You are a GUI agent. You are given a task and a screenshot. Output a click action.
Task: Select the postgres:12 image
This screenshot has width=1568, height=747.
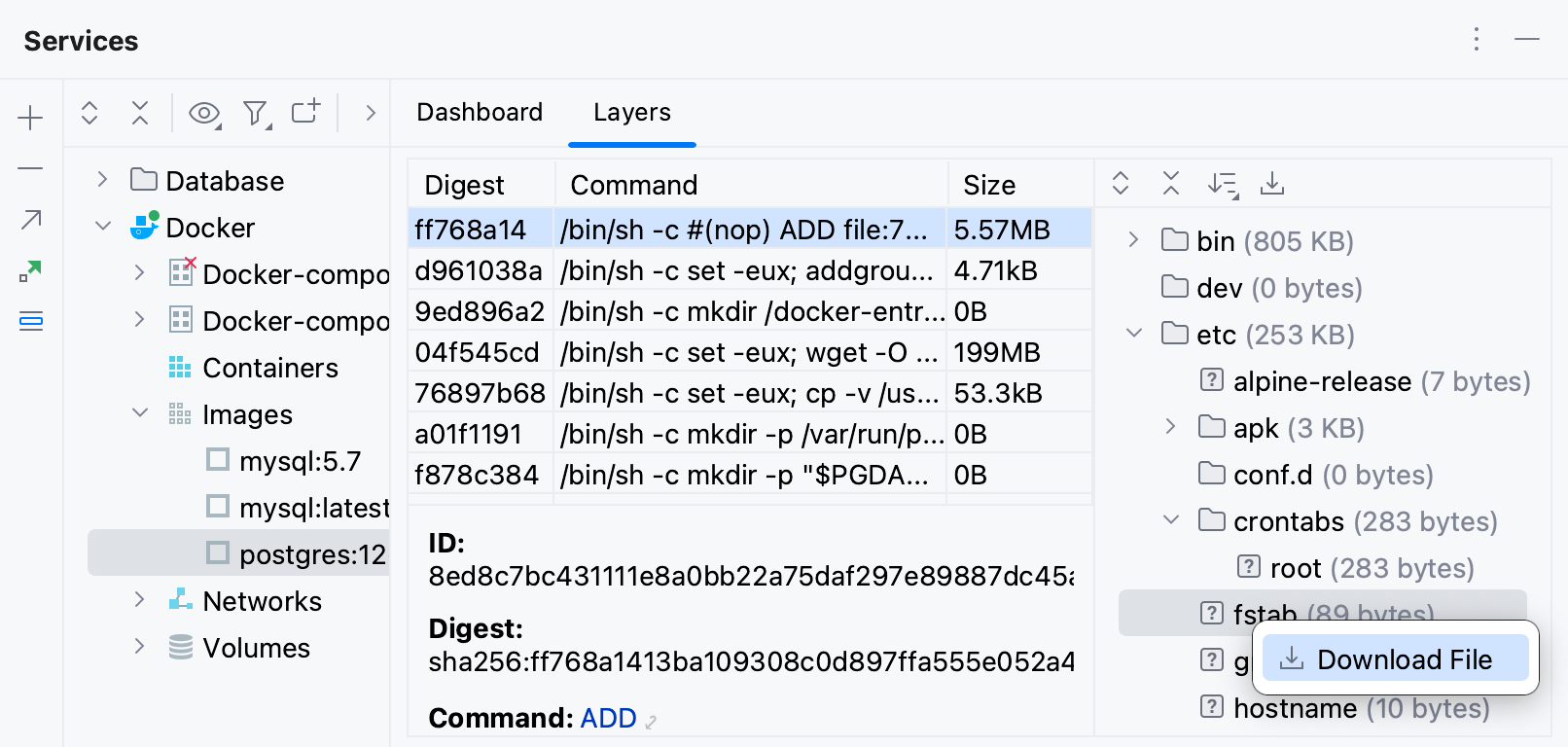[312, 553]
